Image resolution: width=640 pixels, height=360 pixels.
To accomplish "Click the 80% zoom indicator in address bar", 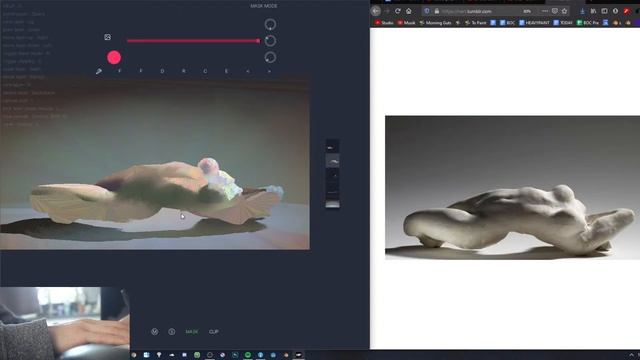I will [x=527, y=11].
